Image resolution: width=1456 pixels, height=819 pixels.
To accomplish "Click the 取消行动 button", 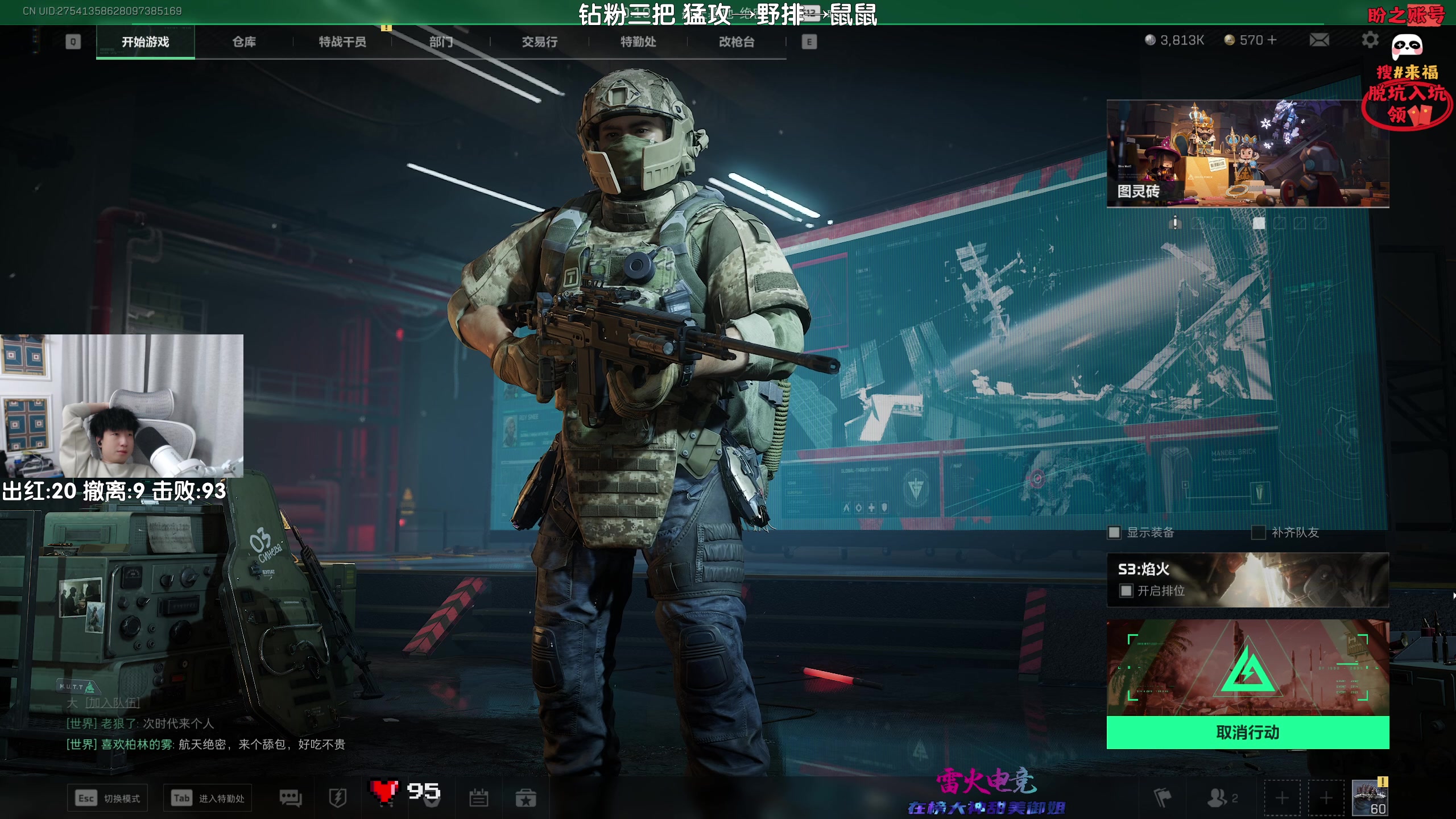I will 1248,733.
